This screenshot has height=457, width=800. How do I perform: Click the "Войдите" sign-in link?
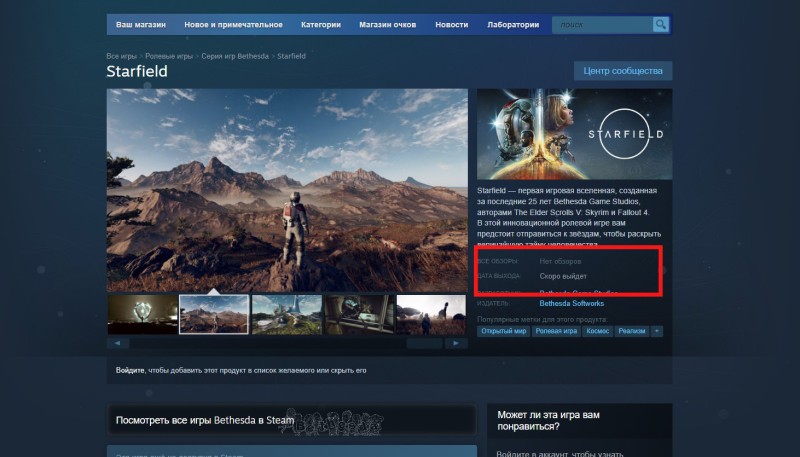(130, 370)
